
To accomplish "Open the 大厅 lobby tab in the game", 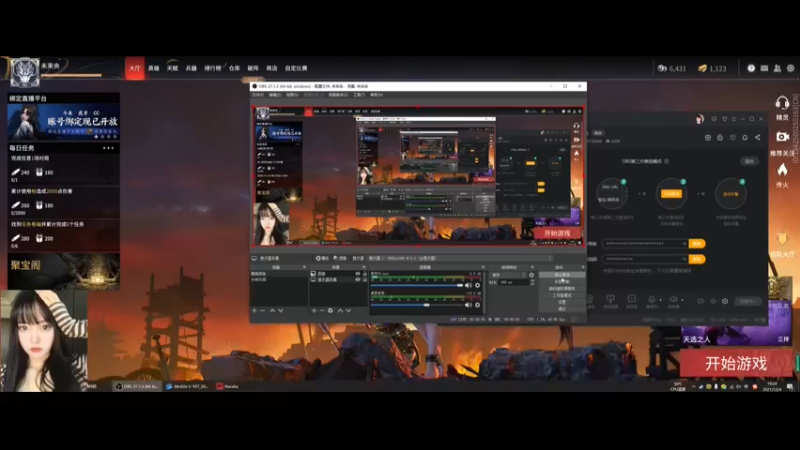I will click(x=135, y=68).
